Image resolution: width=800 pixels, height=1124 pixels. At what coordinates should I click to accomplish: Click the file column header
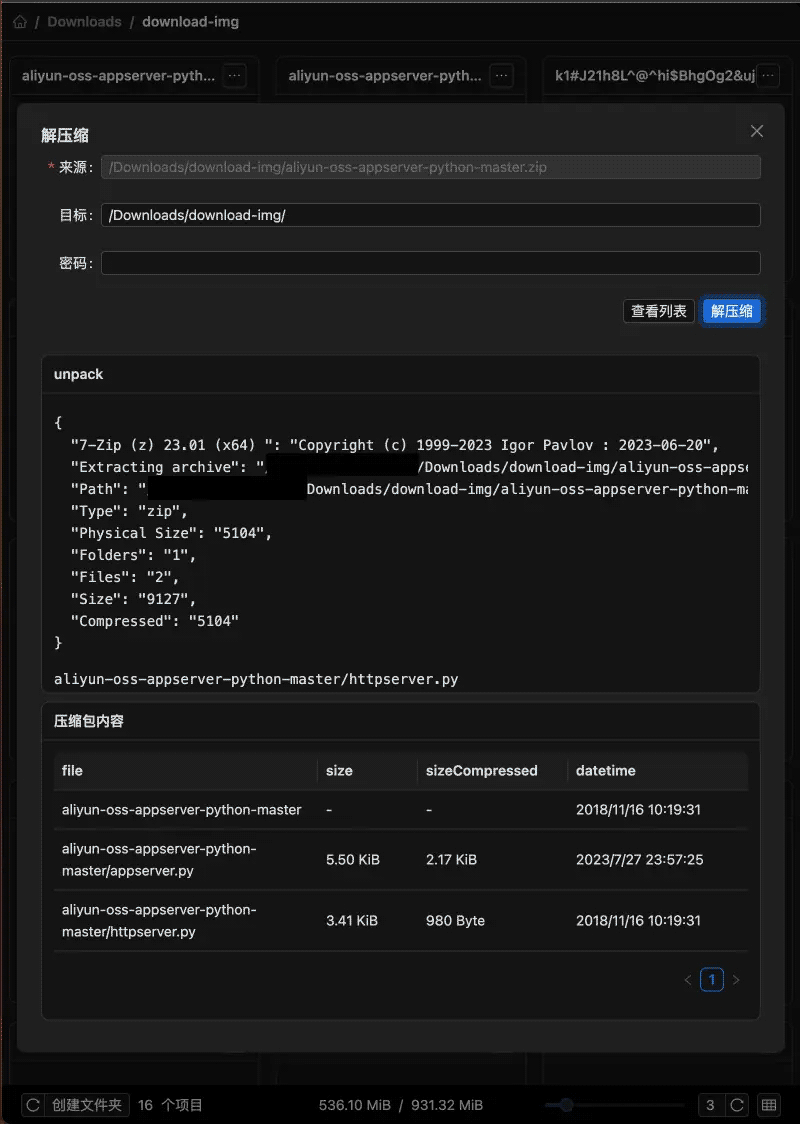(185, 771)
